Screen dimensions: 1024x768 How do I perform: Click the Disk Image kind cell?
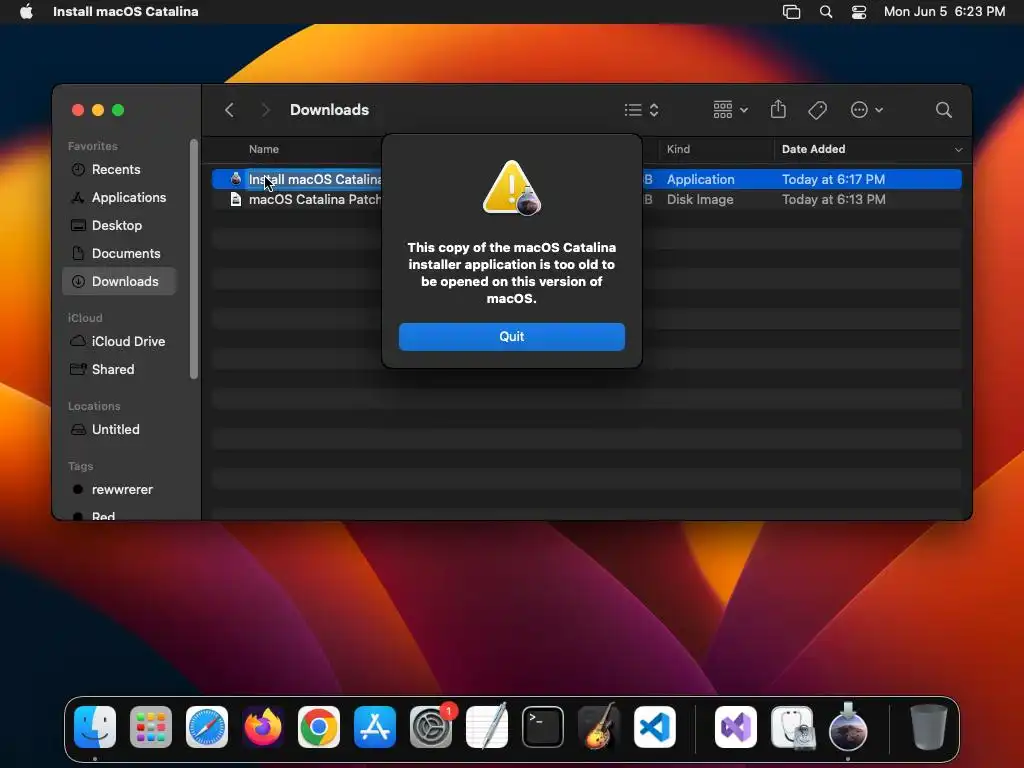tap(699, 199)
